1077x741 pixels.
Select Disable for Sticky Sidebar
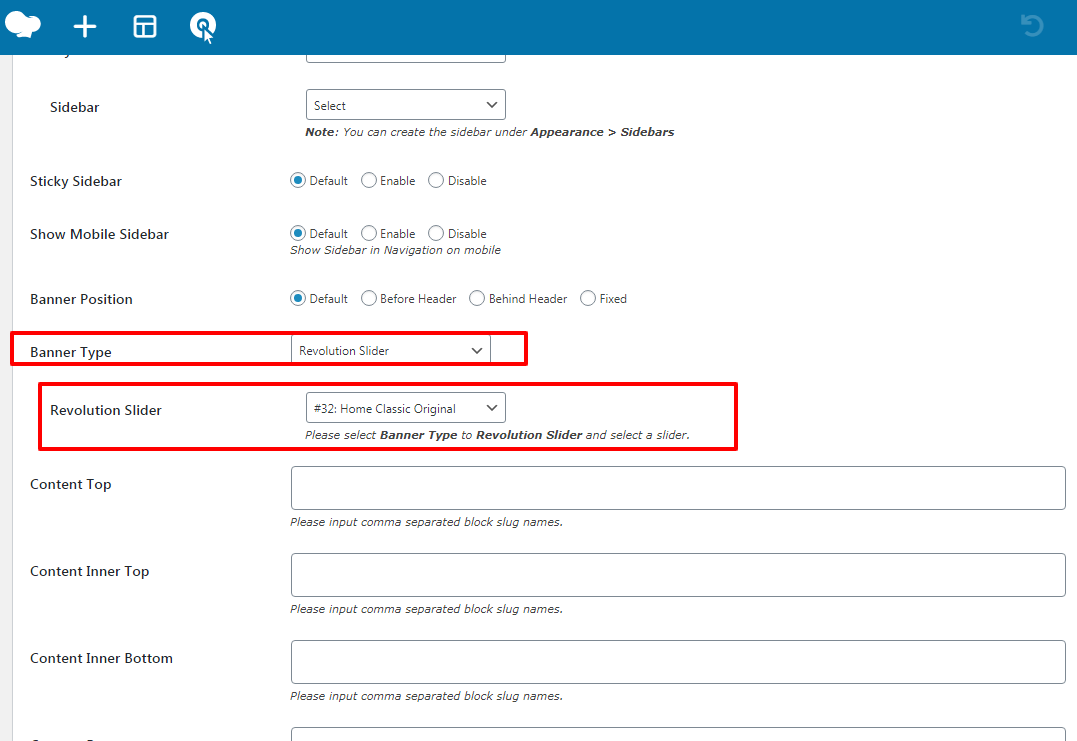(x=436, y=181)
